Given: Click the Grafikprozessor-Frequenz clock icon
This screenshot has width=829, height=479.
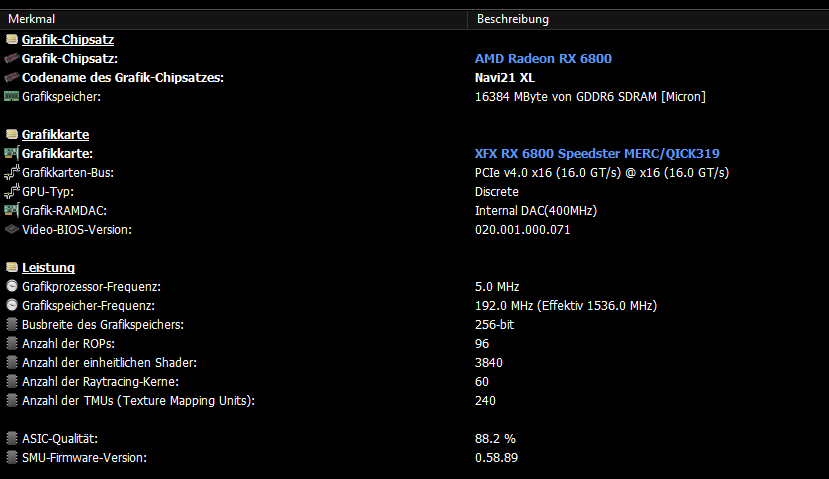Looking at the screenshot, I should coord(12,287).
